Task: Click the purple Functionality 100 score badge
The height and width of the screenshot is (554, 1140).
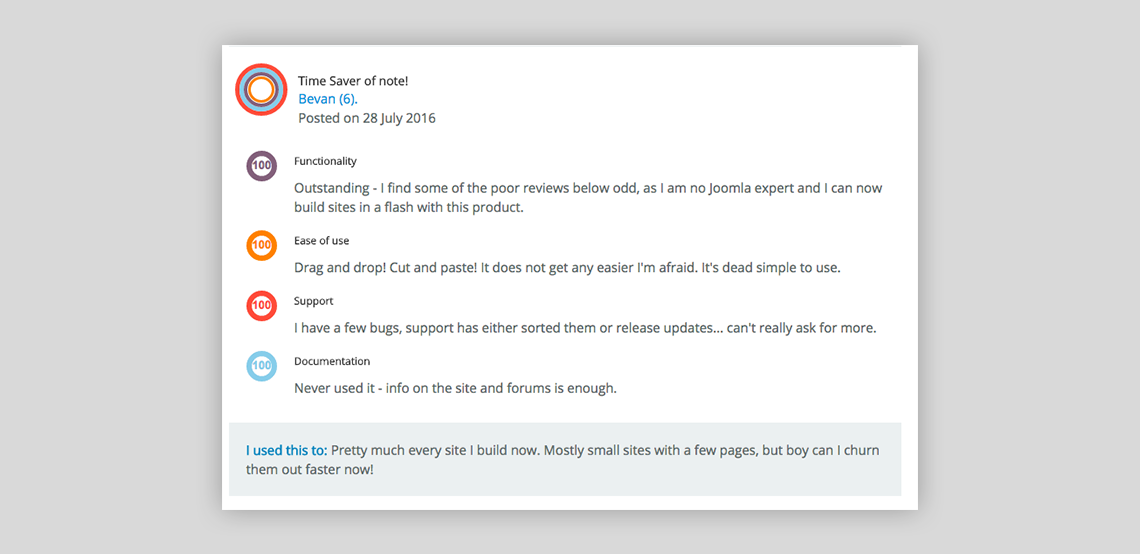Action: (x=262, y=166)
